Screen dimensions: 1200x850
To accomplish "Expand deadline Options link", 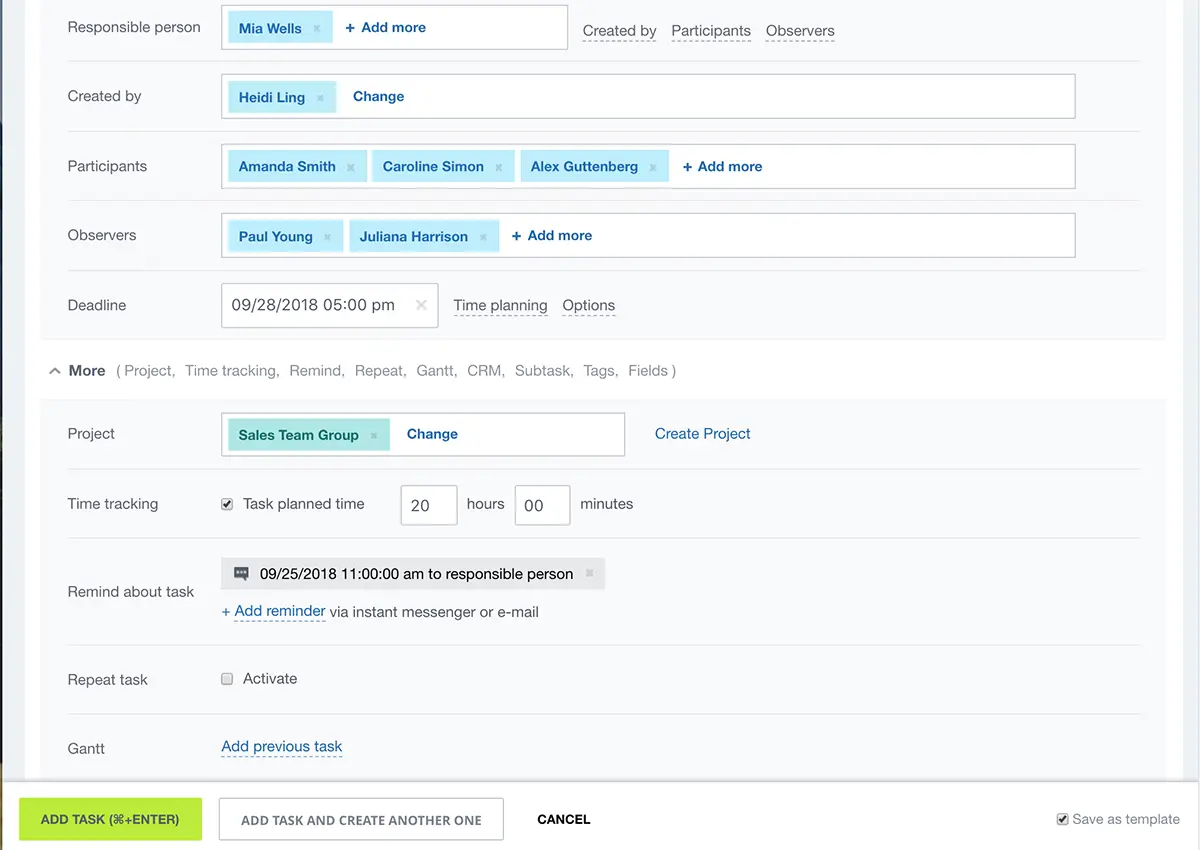I will [588, 306].
